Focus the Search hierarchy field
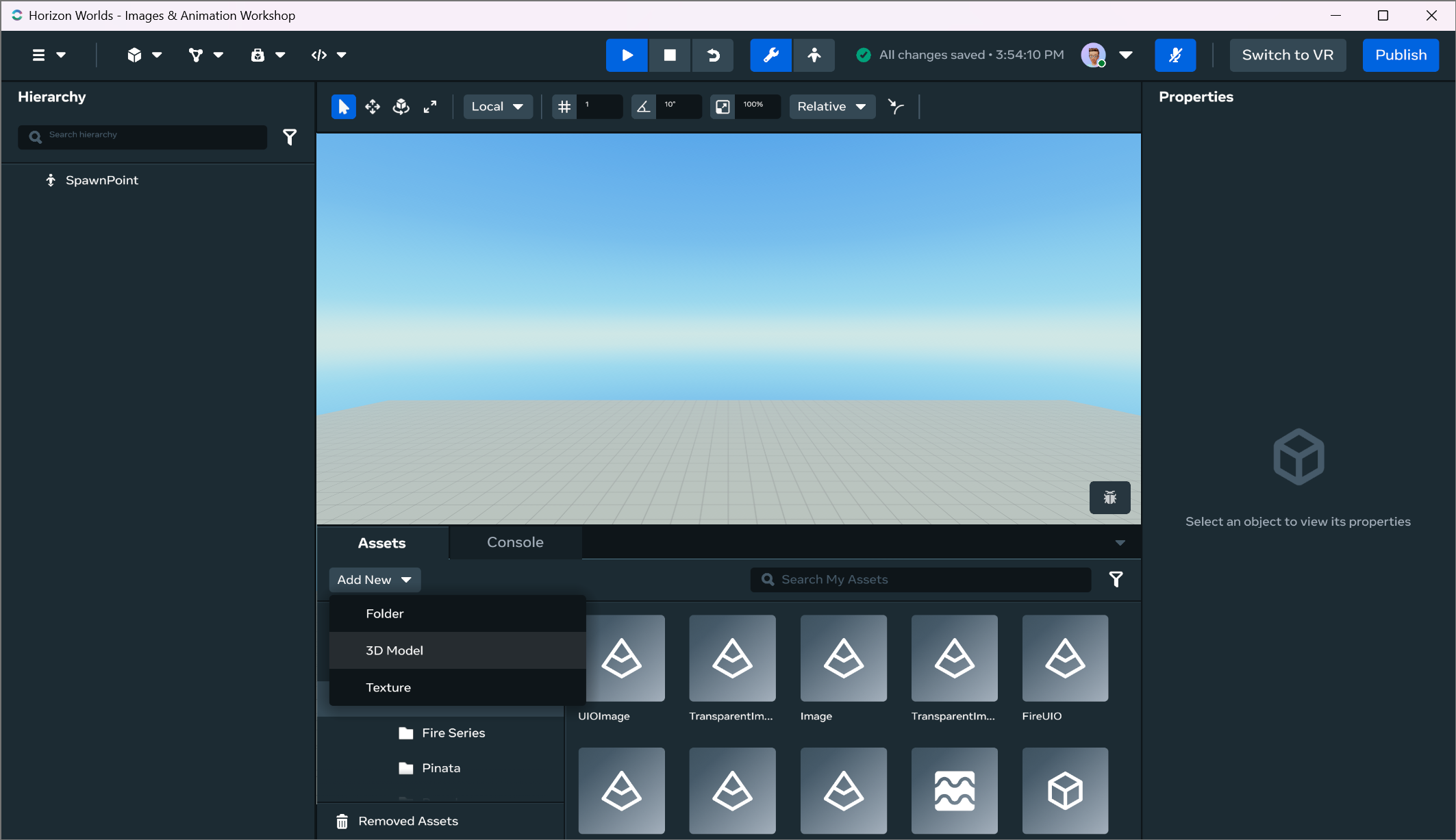This screenshot has width=1456, height=840. pos(142,137)
